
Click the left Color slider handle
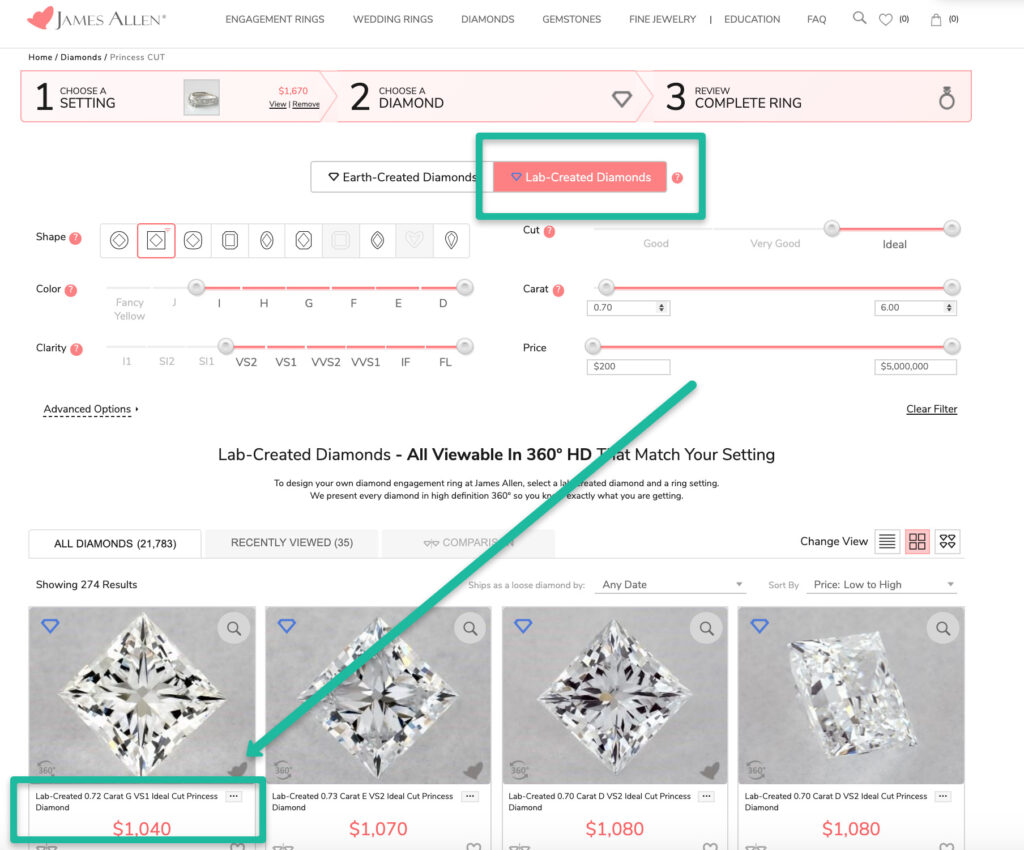point(197,287)
